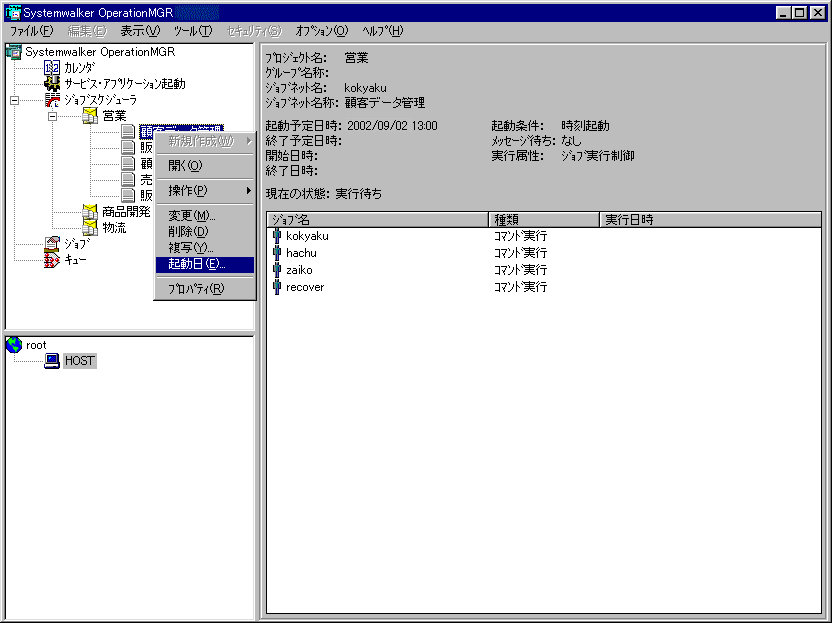Click the 2002/09/02 13:00 start date value
Image resolution: width=832 pixels, height=623 pixels.
point(392,126)
